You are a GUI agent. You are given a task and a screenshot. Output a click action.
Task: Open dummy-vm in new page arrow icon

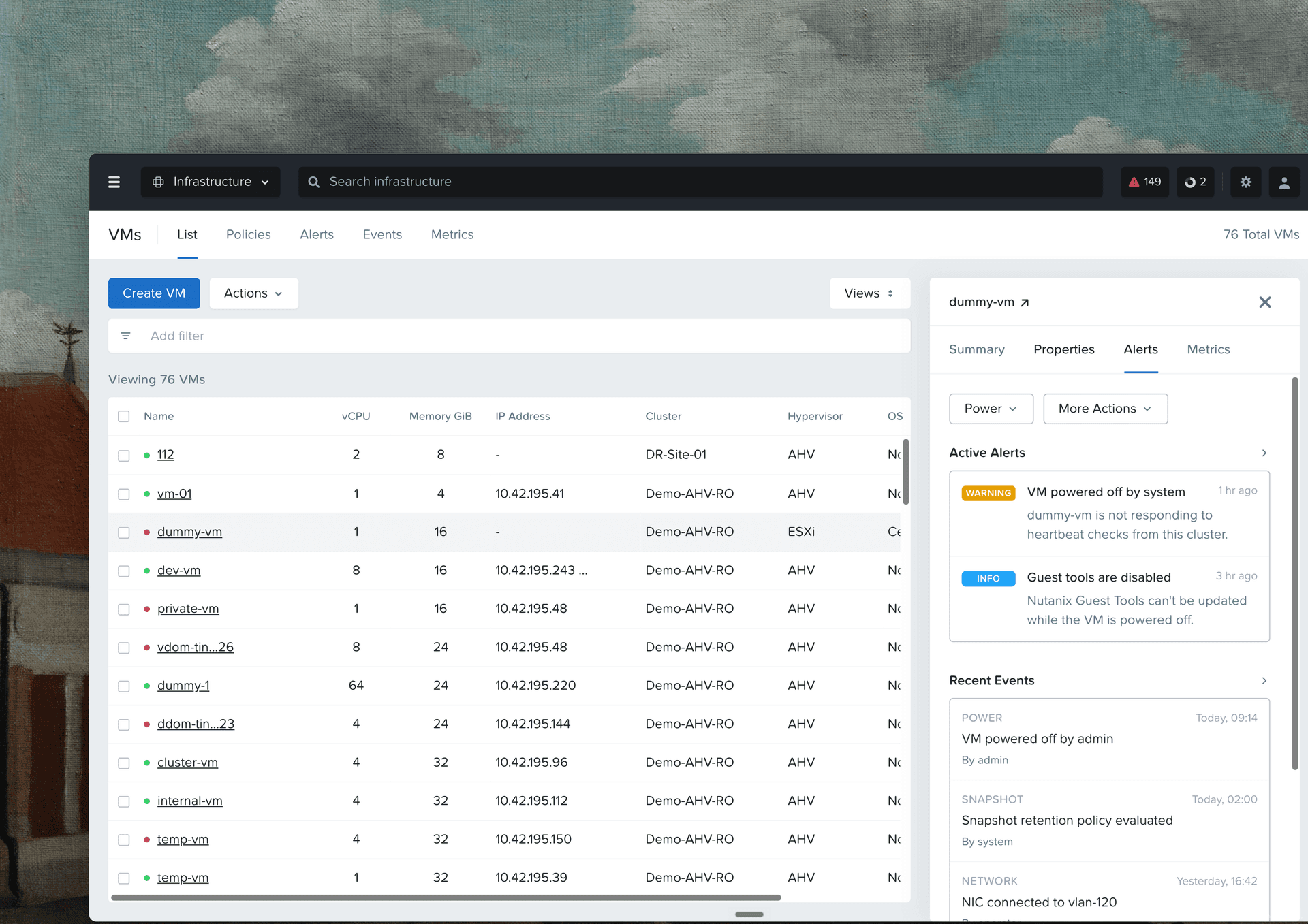(1025, 302)
